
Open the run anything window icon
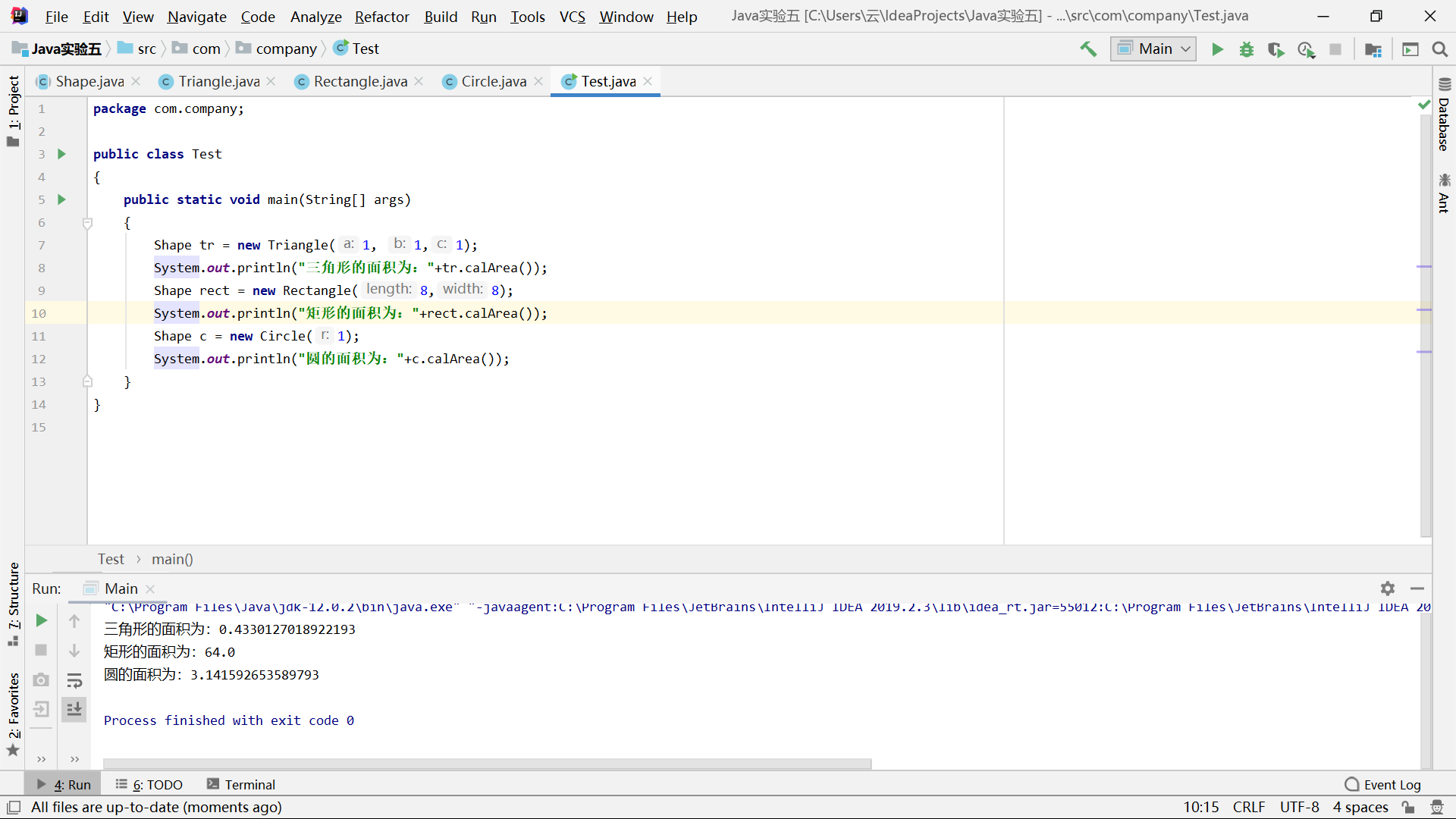point(1410,49)
